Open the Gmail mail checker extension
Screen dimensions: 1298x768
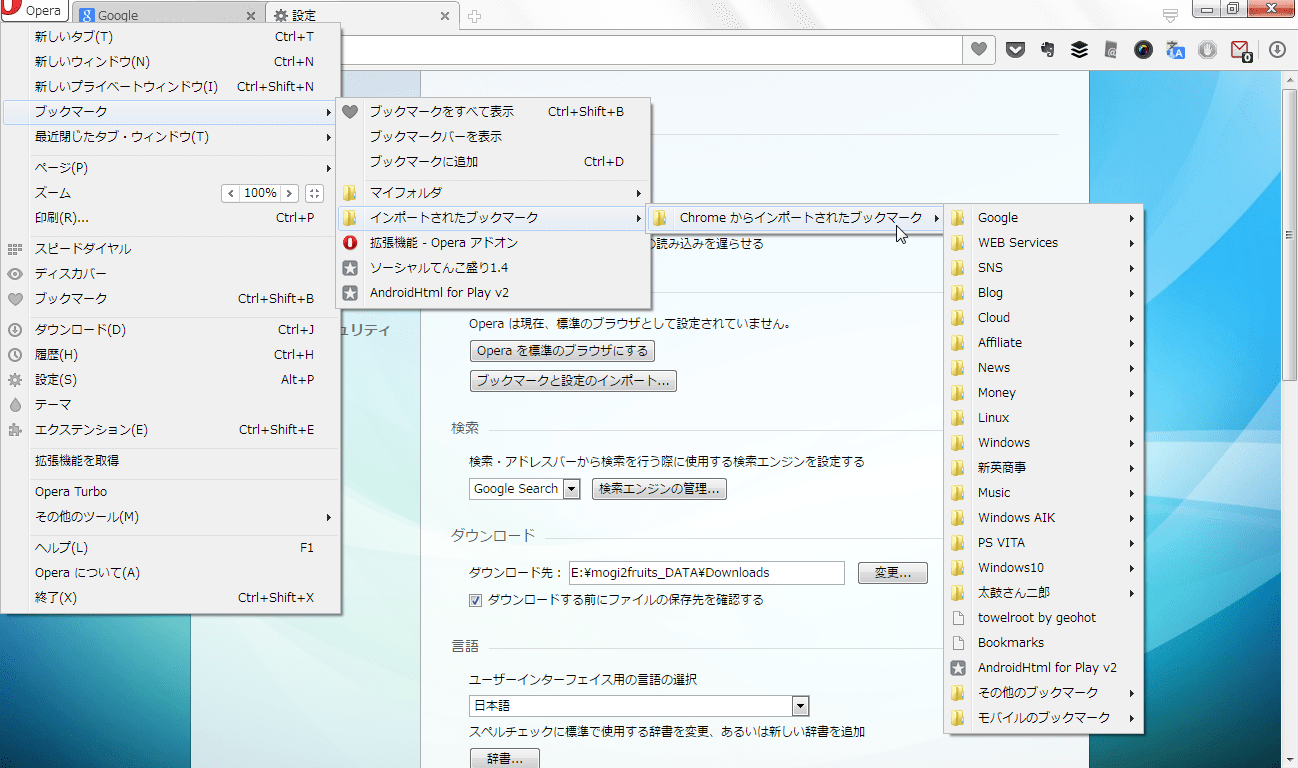tap(1240, 50)
